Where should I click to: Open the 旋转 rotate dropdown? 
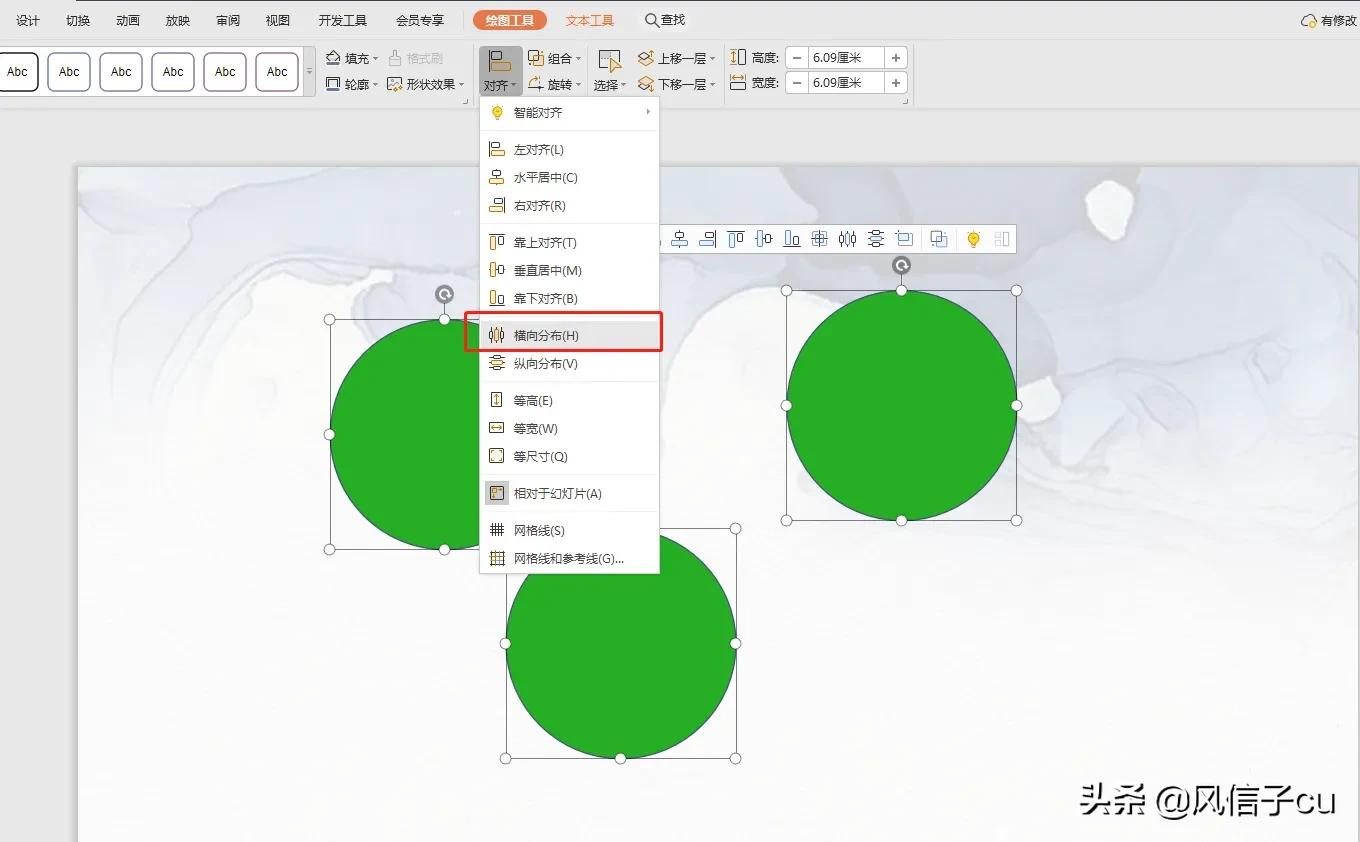click(x=555, y=85)
